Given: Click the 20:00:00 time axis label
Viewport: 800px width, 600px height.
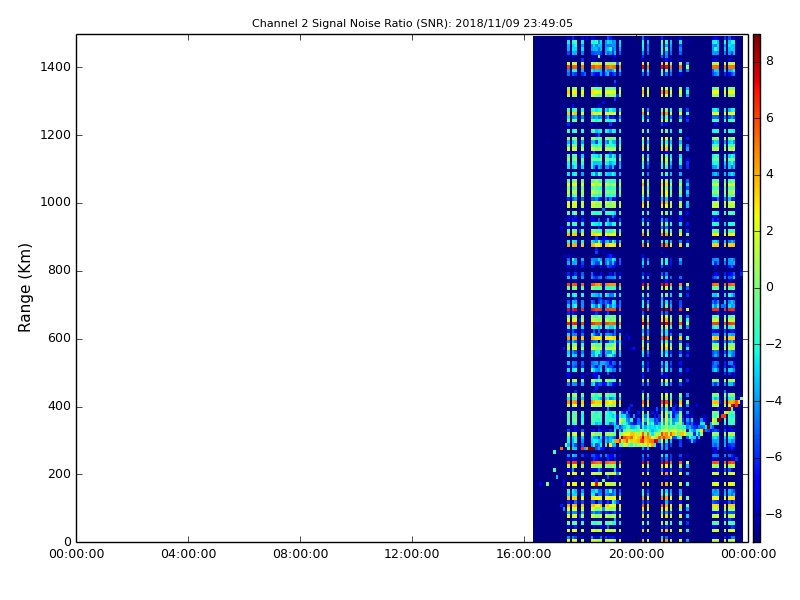Looking at the screenshot, I should 636,554.
